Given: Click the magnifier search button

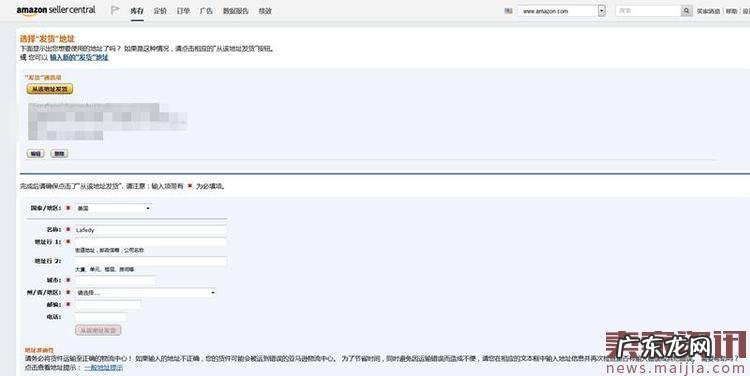Looking at the screenshot, I should pos(686,11).
